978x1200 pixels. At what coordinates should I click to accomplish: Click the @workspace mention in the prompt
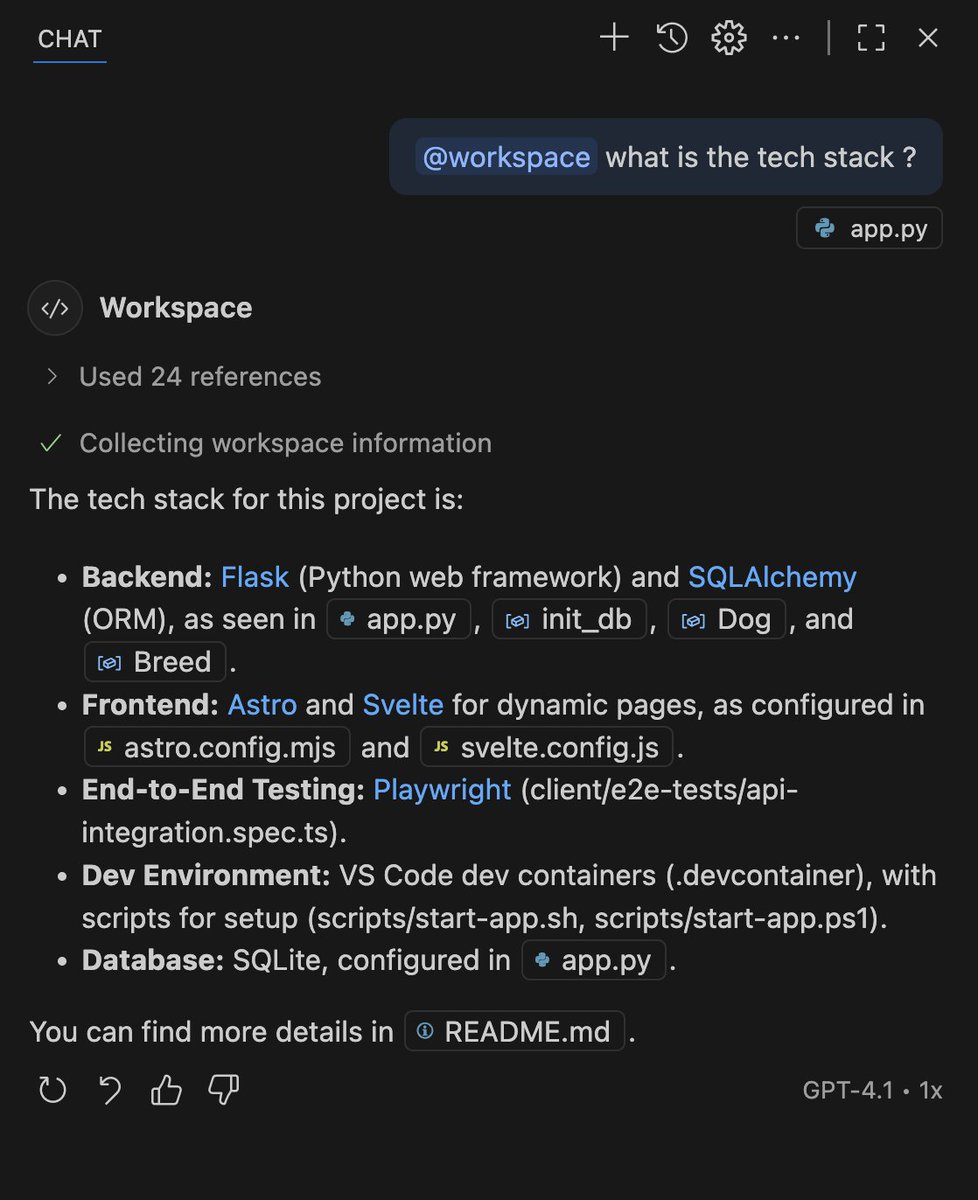tap(506, 157)
